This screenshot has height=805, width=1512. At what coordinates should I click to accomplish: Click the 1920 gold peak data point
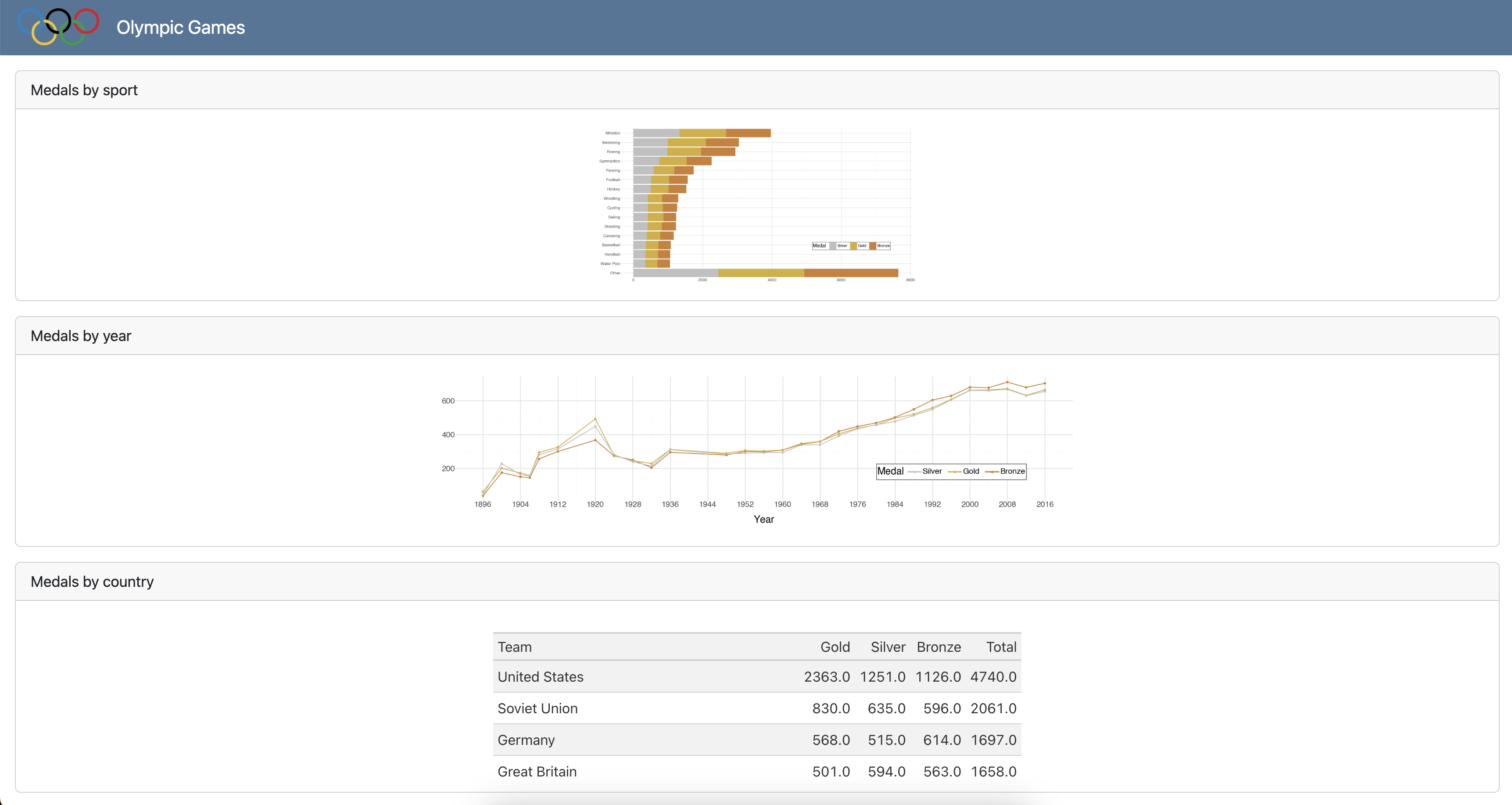(595, 419)
